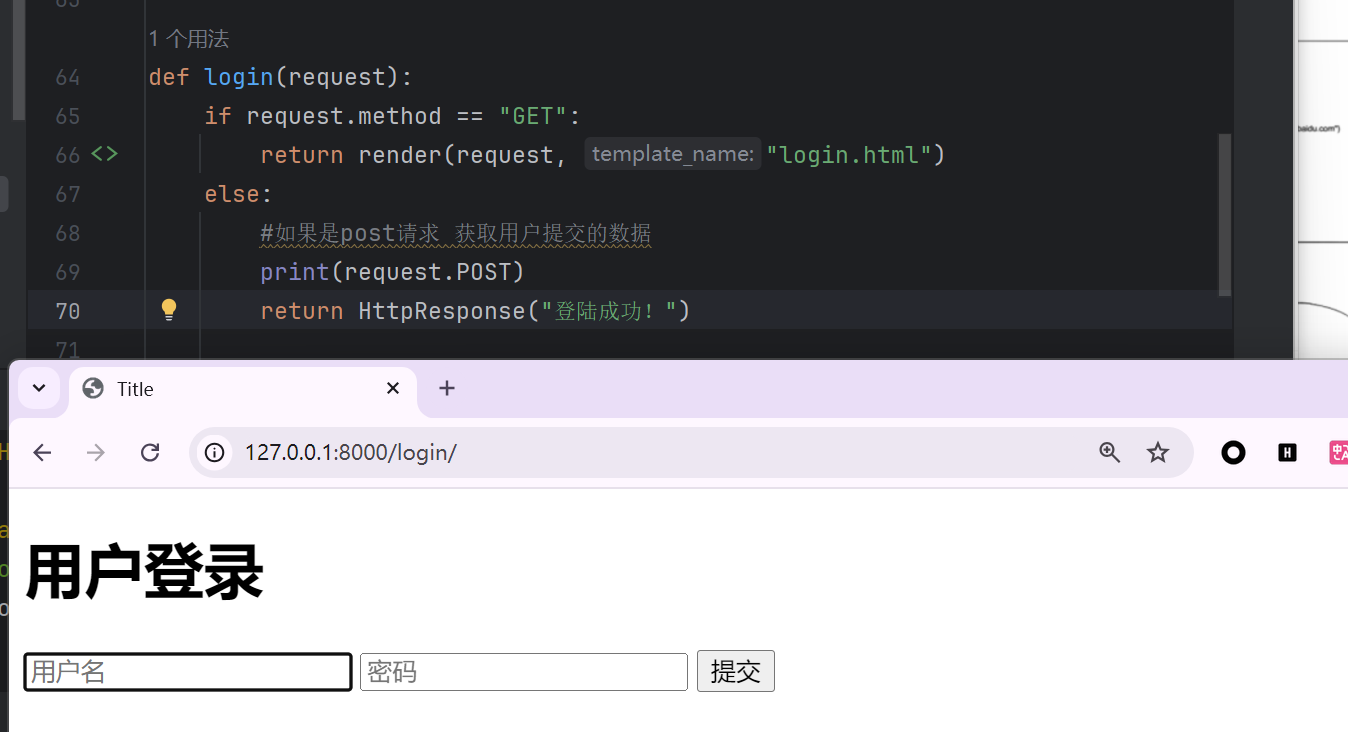The image size is (1348, 732).
Task: Click the else keyword on line 67
Action: tap(232, 194)
